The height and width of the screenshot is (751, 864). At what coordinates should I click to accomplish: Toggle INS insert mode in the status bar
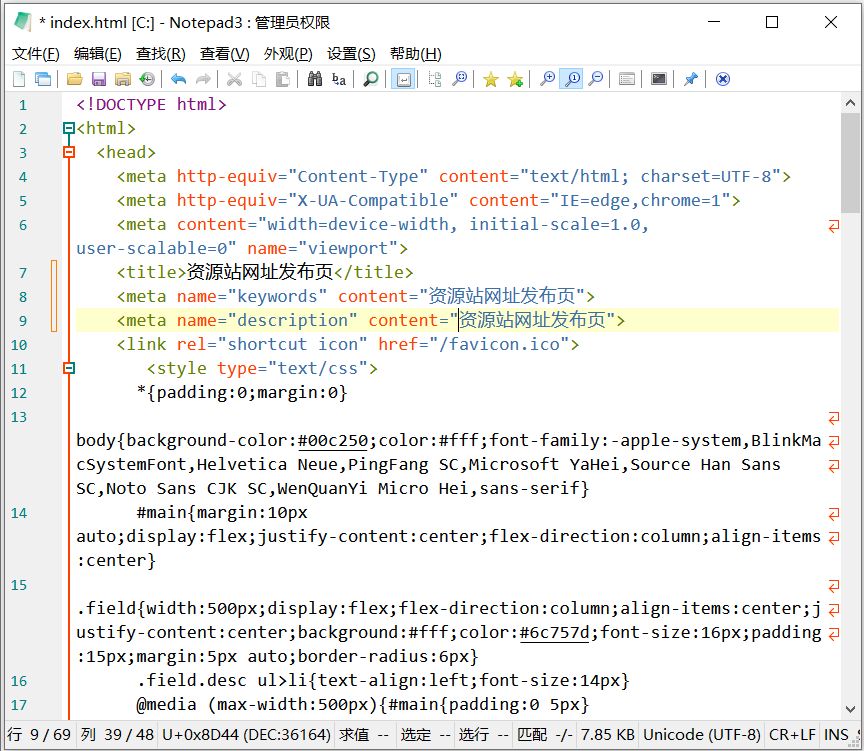pos(835,735)
